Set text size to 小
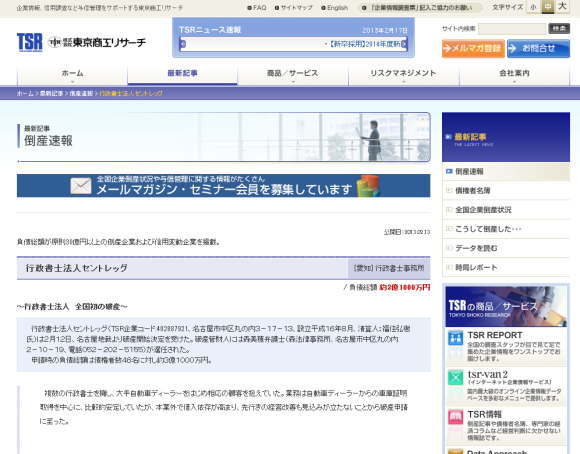 coord(533,7)
